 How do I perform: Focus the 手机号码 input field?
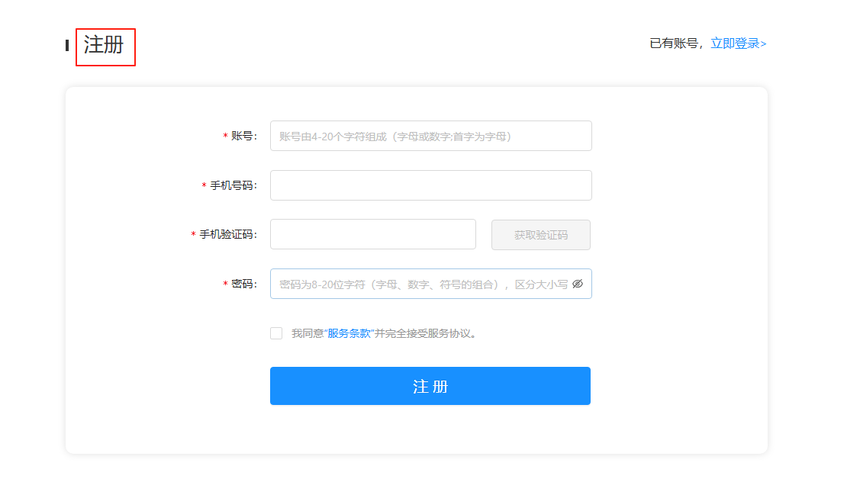click(431, 185)
